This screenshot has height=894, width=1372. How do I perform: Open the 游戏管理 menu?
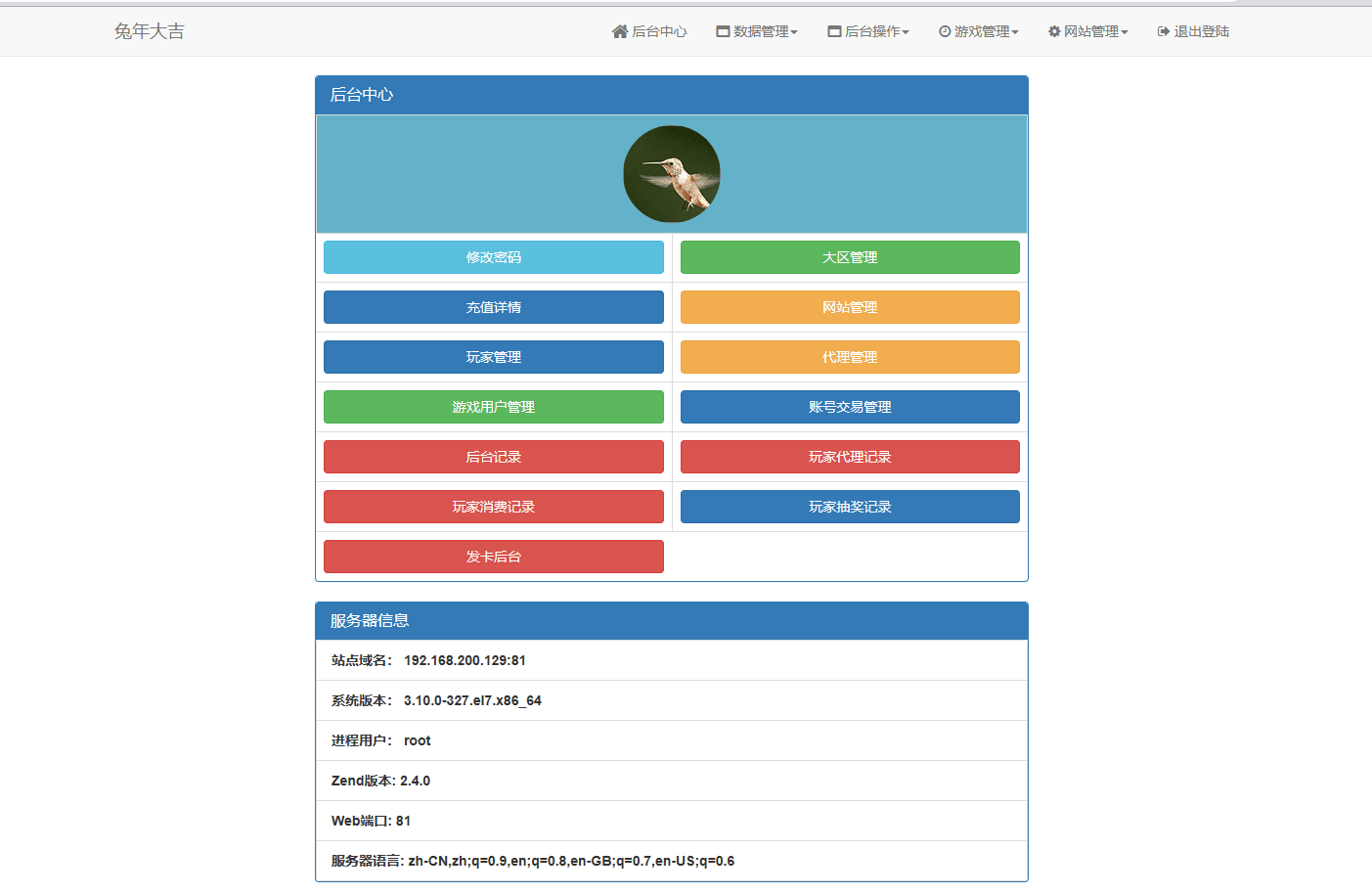pyautogui.click(x=979, y=31)
